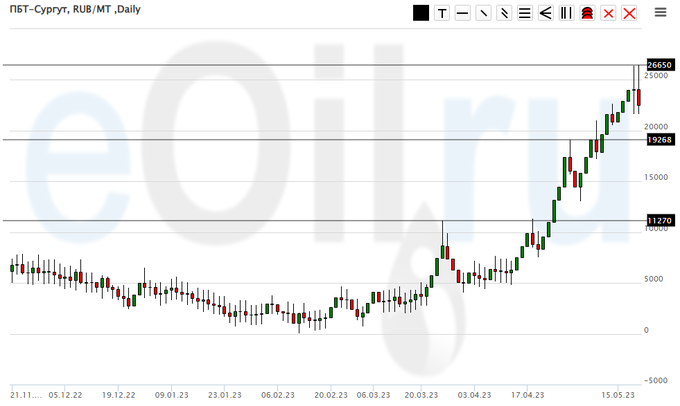
Task: Select the text label tool
Action: click(441, 13)
